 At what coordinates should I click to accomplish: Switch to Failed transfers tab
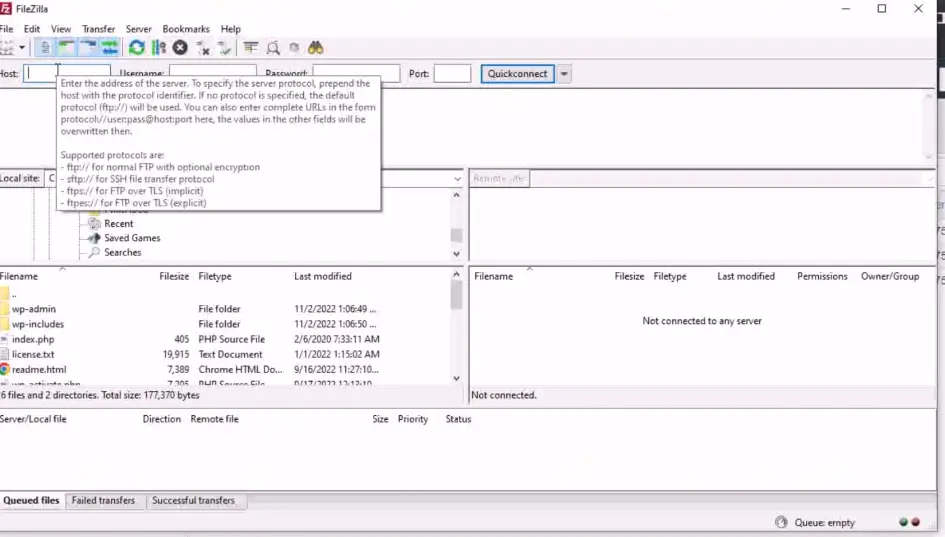pos(103,500)
